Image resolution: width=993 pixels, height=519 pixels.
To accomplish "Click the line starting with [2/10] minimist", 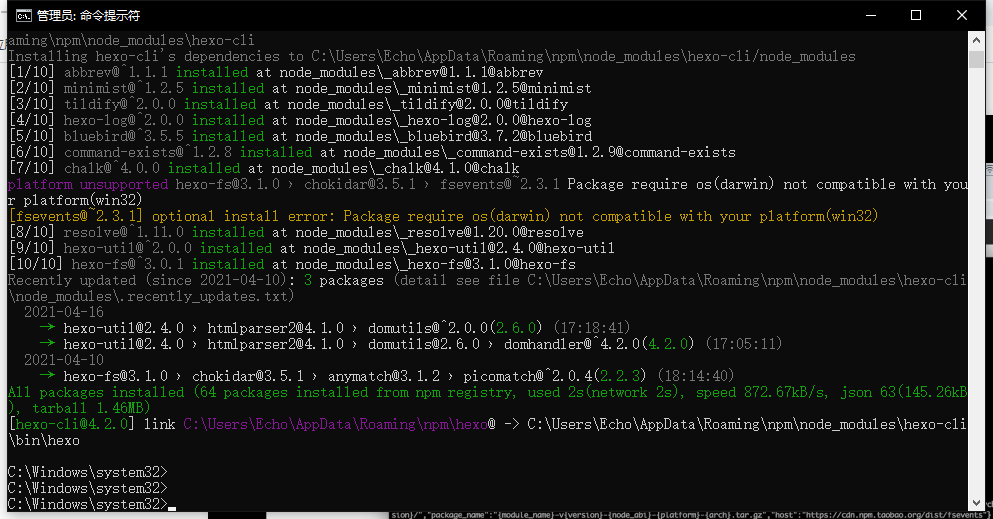I will tap(300, 88).
